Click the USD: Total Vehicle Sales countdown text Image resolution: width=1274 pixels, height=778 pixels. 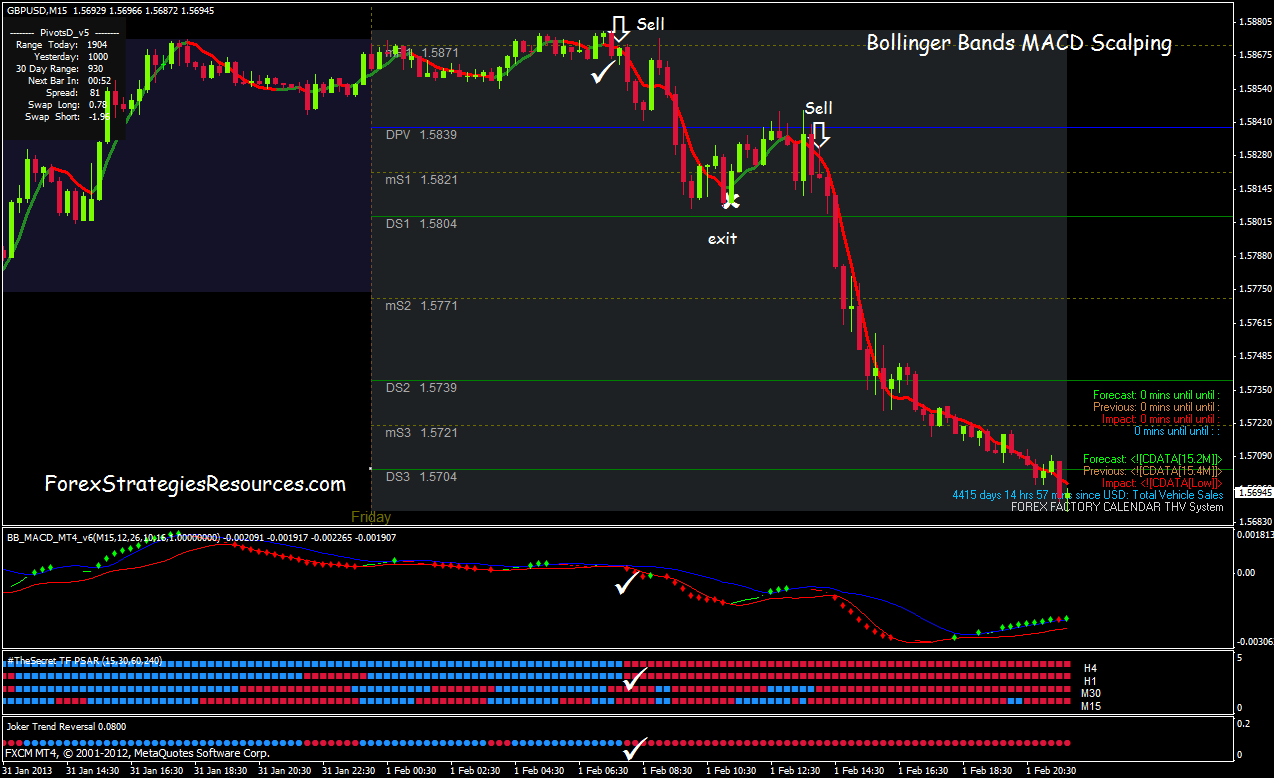click(x=1087, y=495)
